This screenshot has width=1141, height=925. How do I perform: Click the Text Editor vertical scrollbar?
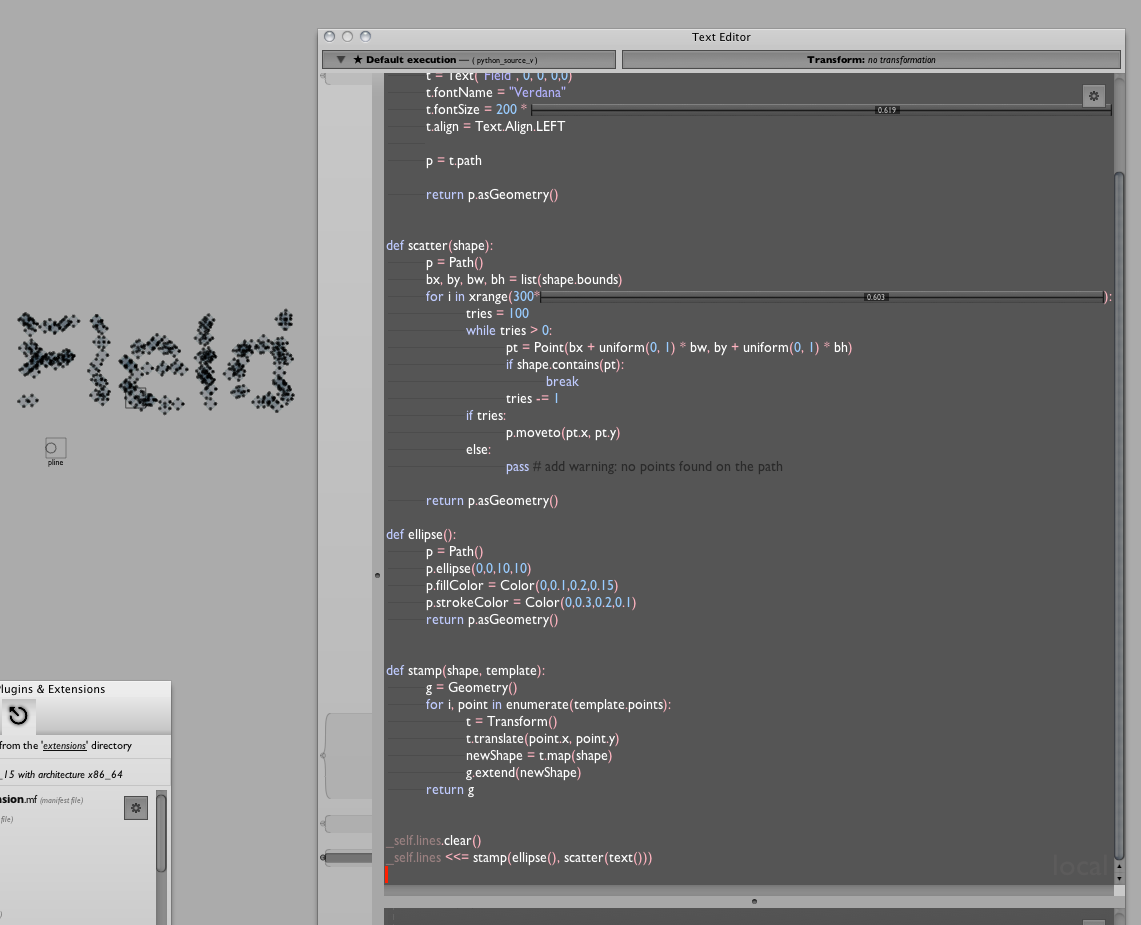click(1119, 500)
